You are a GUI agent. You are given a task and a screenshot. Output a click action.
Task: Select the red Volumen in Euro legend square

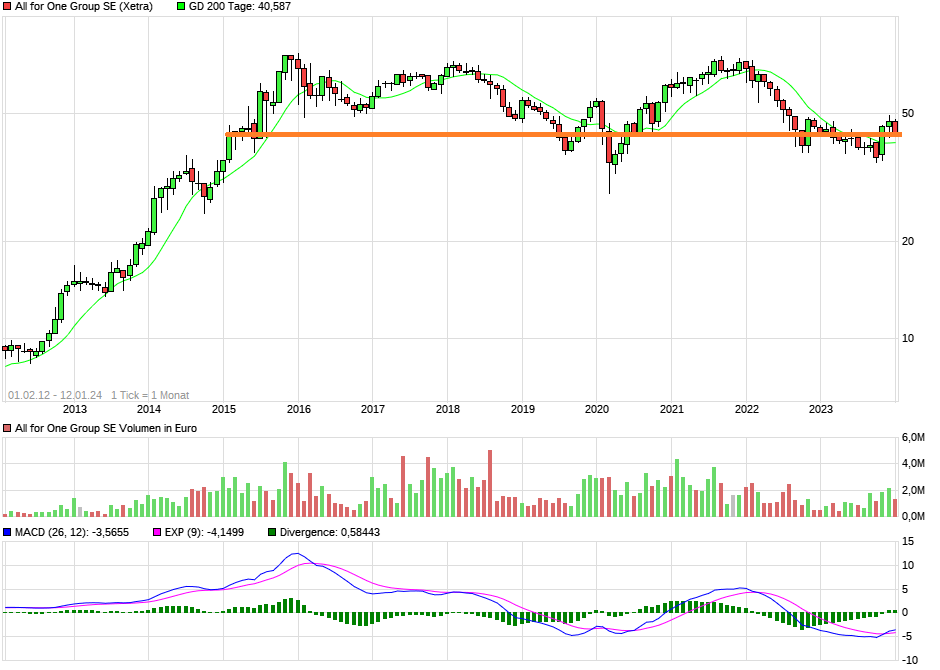[8, 428]
